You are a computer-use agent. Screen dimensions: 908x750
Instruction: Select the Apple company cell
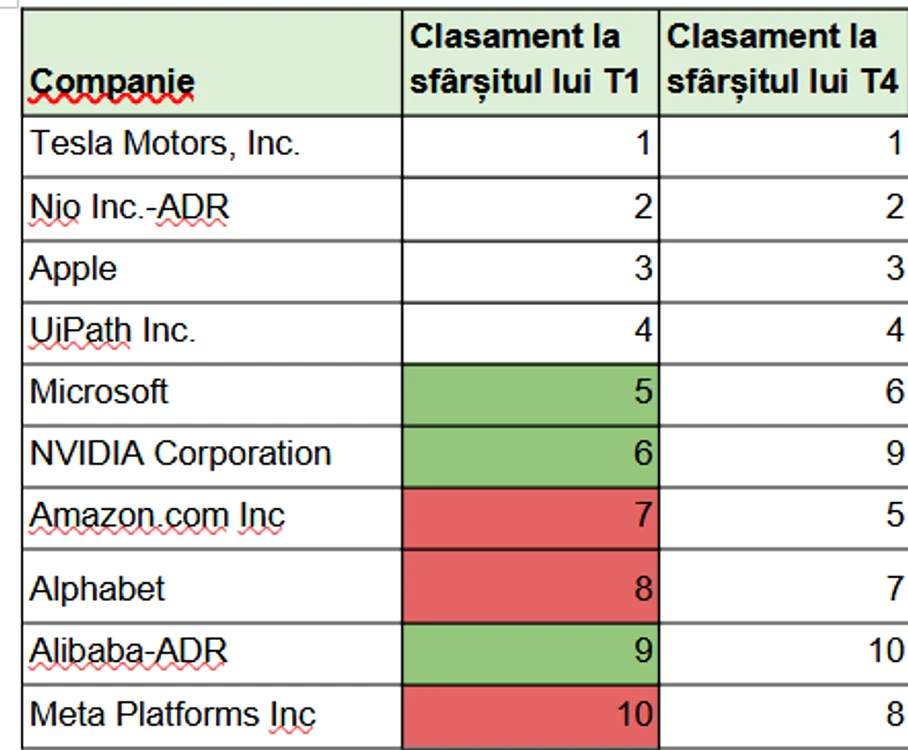click(x=212, y=272)
